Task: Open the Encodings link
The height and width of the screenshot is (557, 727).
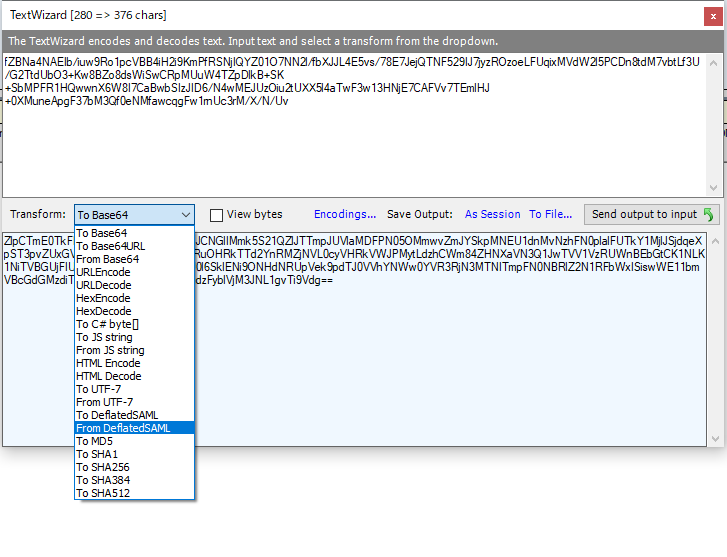Action: pos(345,214)
